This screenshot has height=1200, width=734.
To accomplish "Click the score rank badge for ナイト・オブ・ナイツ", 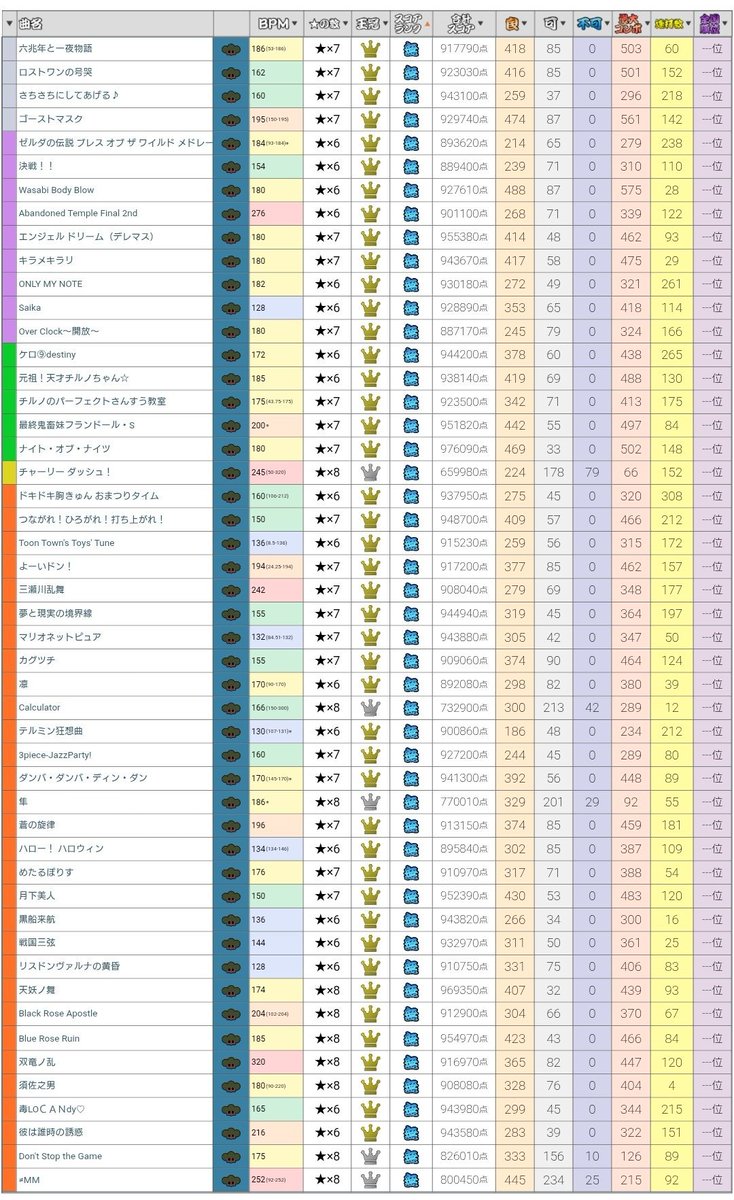I will [411, 448].
